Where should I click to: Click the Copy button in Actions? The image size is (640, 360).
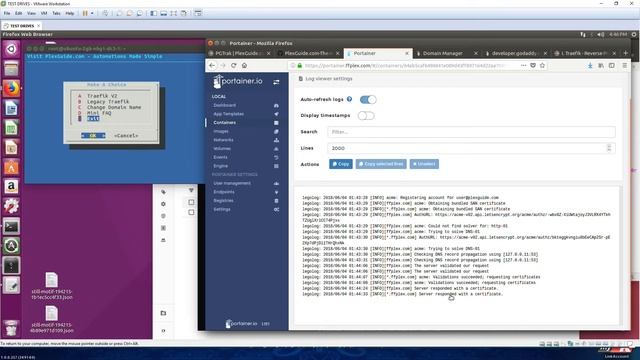(x=341, y=164)
